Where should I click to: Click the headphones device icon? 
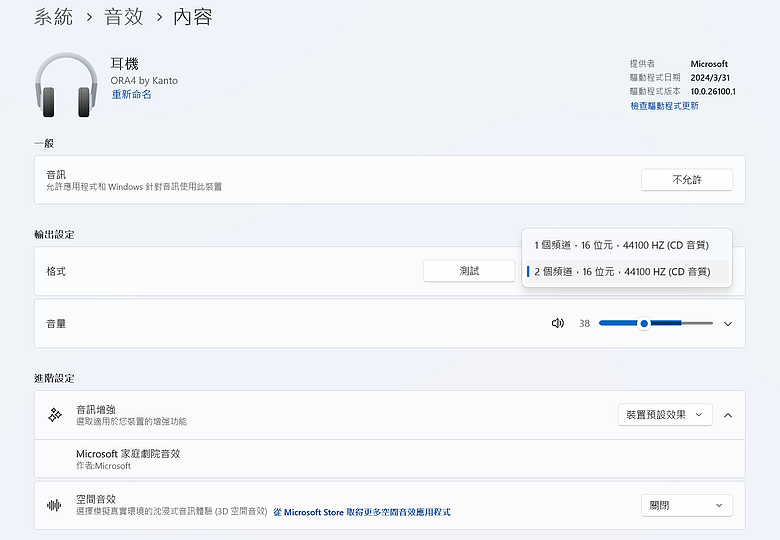click(x=66, y=85)
